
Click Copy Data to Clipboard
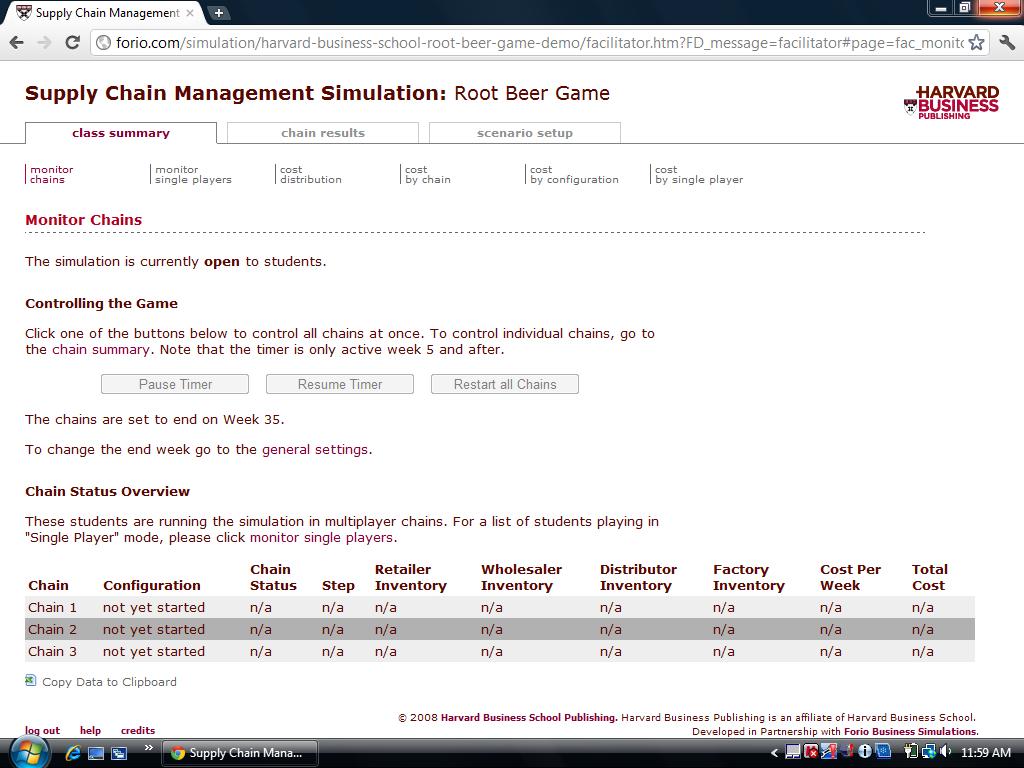pyautogui.click(x=109, y=682)
